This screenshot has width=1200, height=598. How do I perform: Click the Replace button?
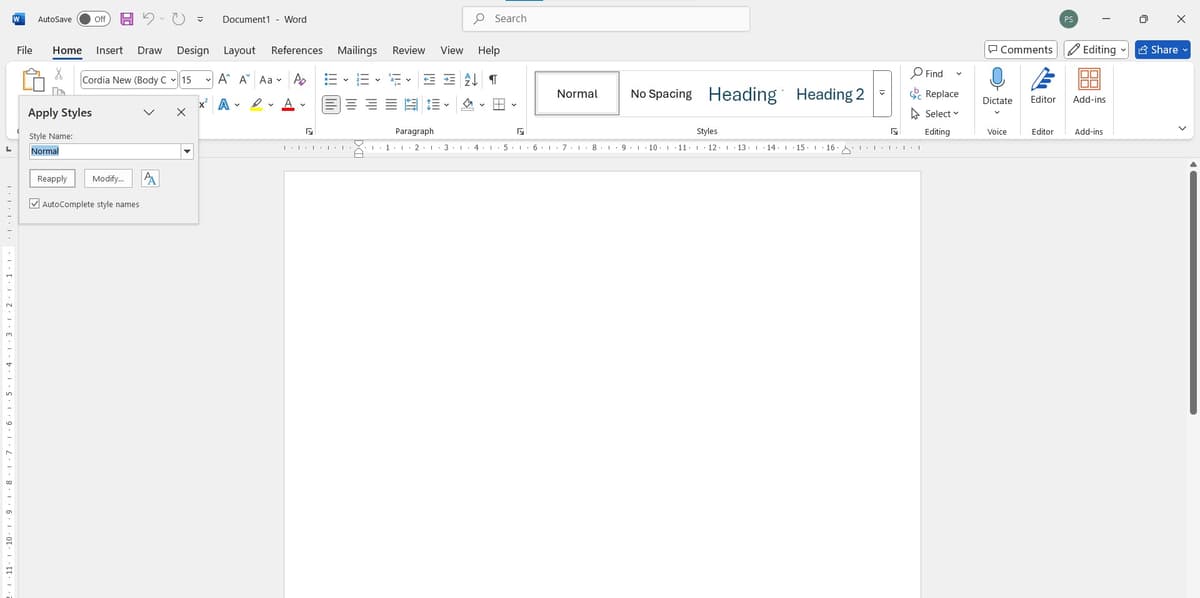point(934,93)
